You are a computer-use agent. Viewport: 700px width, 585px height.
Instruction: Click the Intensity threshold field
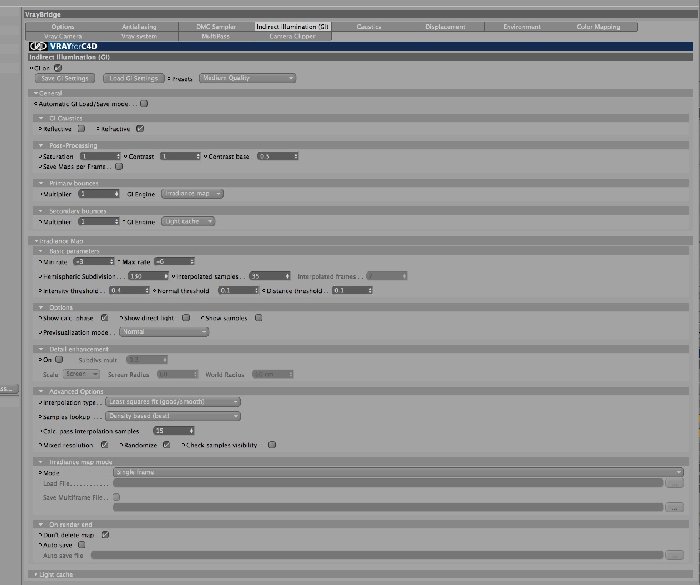(x=129, y=291)
